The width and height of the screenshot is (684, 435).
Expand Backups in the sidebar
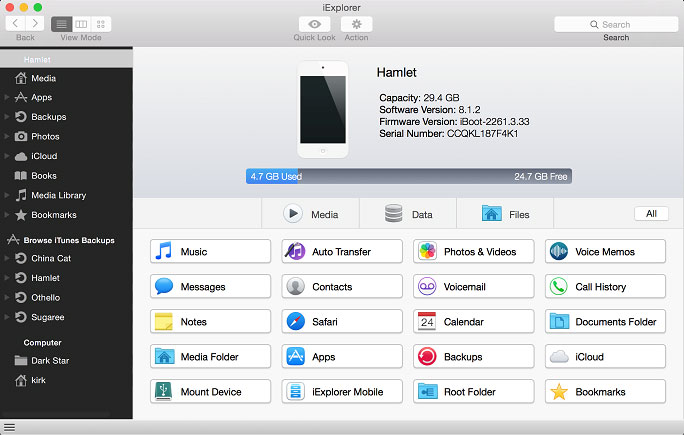[x=7, y=116]
